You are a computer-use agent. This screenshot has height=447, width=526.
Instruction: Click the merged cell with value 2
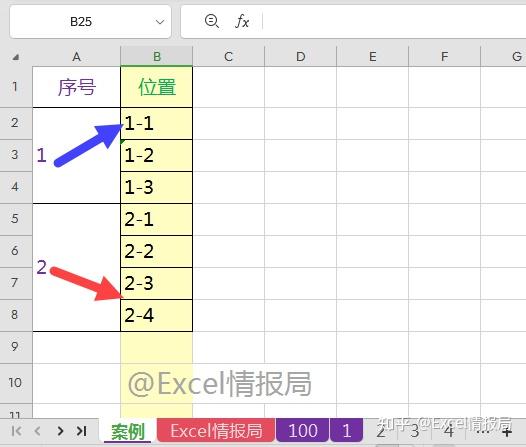(76, 267)
